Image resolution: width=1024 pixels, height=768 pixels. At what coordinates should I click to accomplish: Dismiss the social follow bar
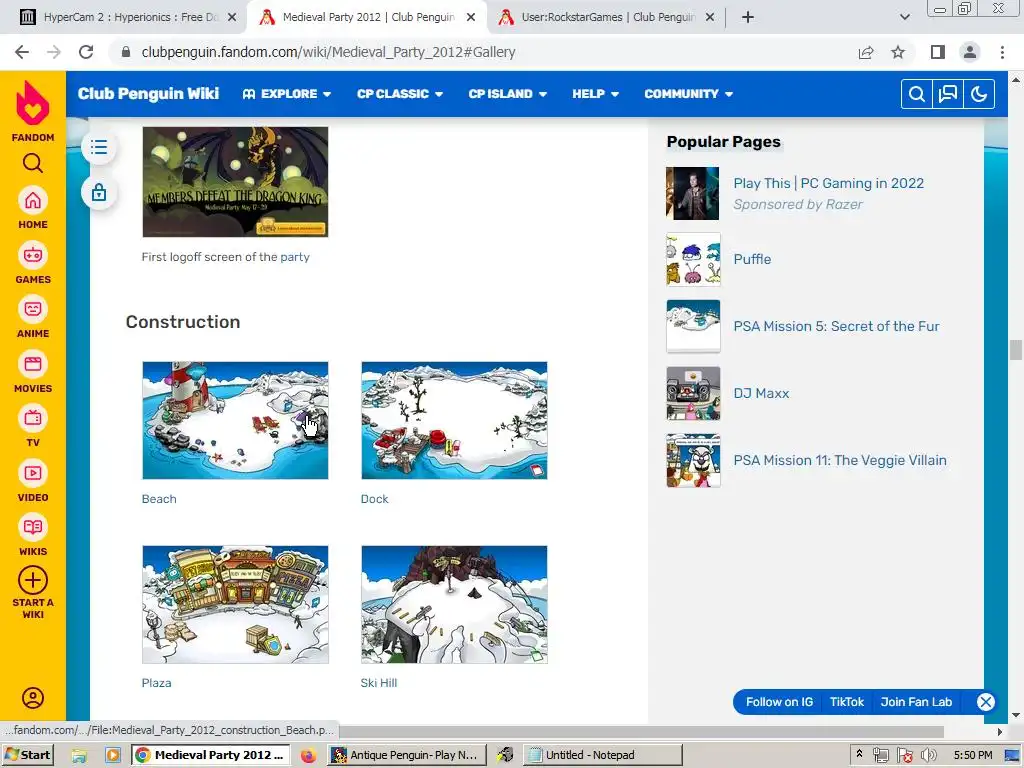tap(985, 702)
